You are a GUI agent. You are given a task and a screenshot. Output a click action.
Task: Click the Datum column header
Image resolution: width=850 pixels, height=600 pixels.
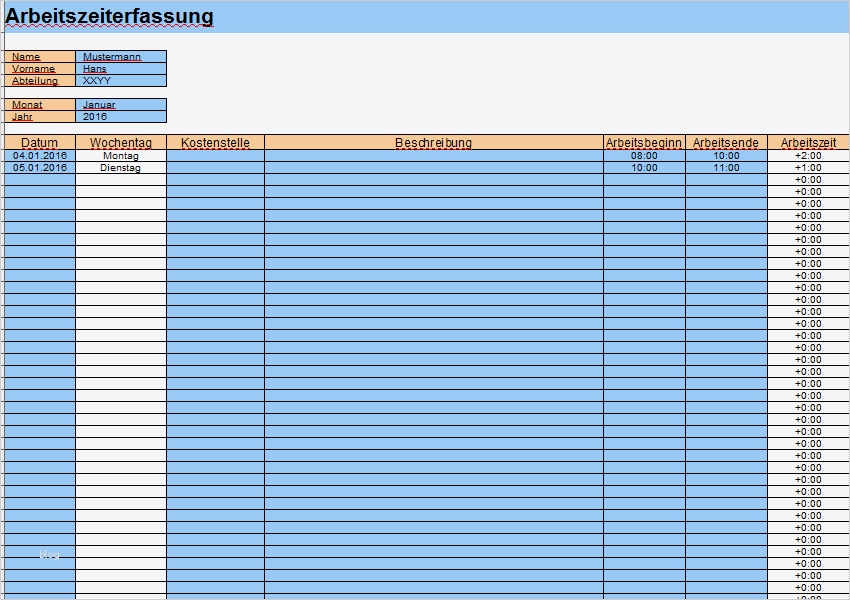pyautogui.click(x=40, y=143)
